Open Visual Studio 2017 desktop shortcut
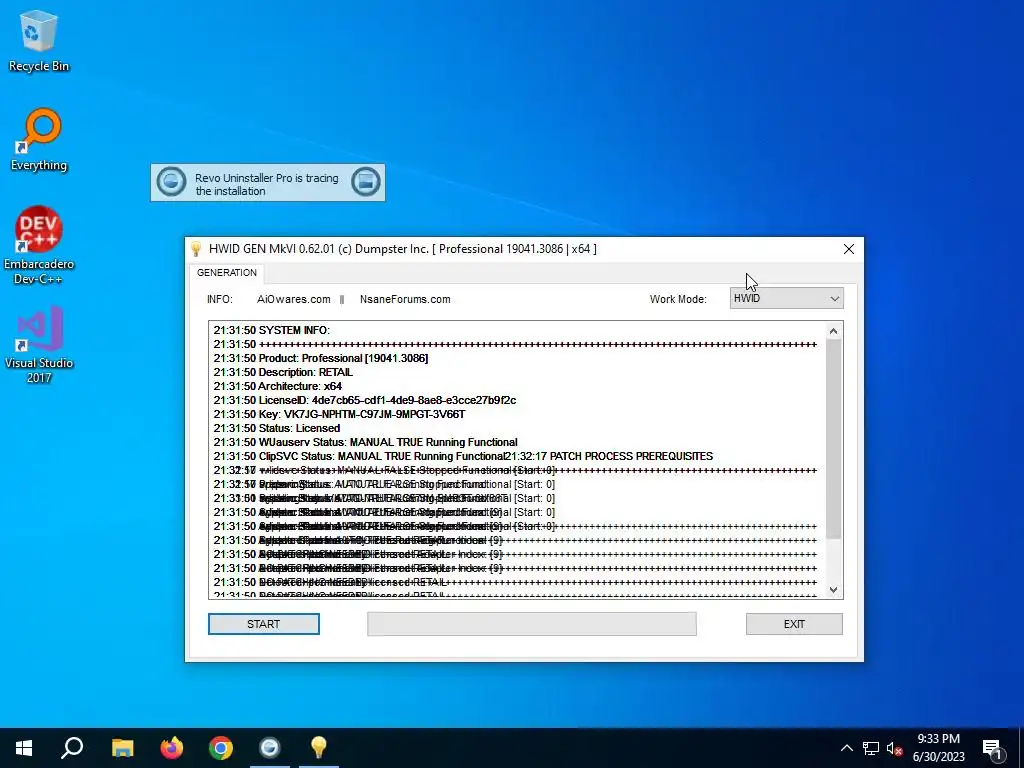 click(39, 345)
